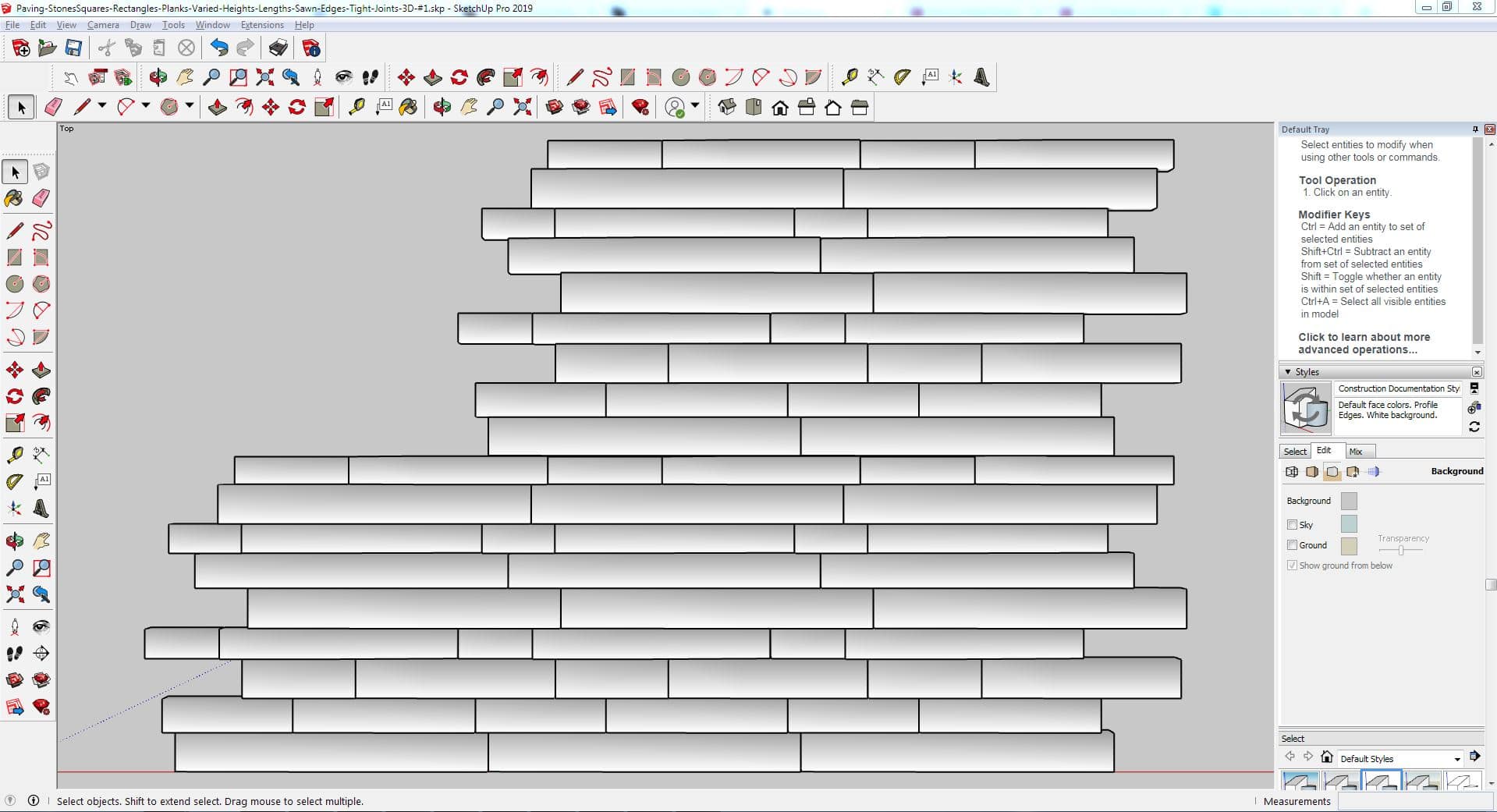Open the Default Styles dropdown

tap(1456, 759)
